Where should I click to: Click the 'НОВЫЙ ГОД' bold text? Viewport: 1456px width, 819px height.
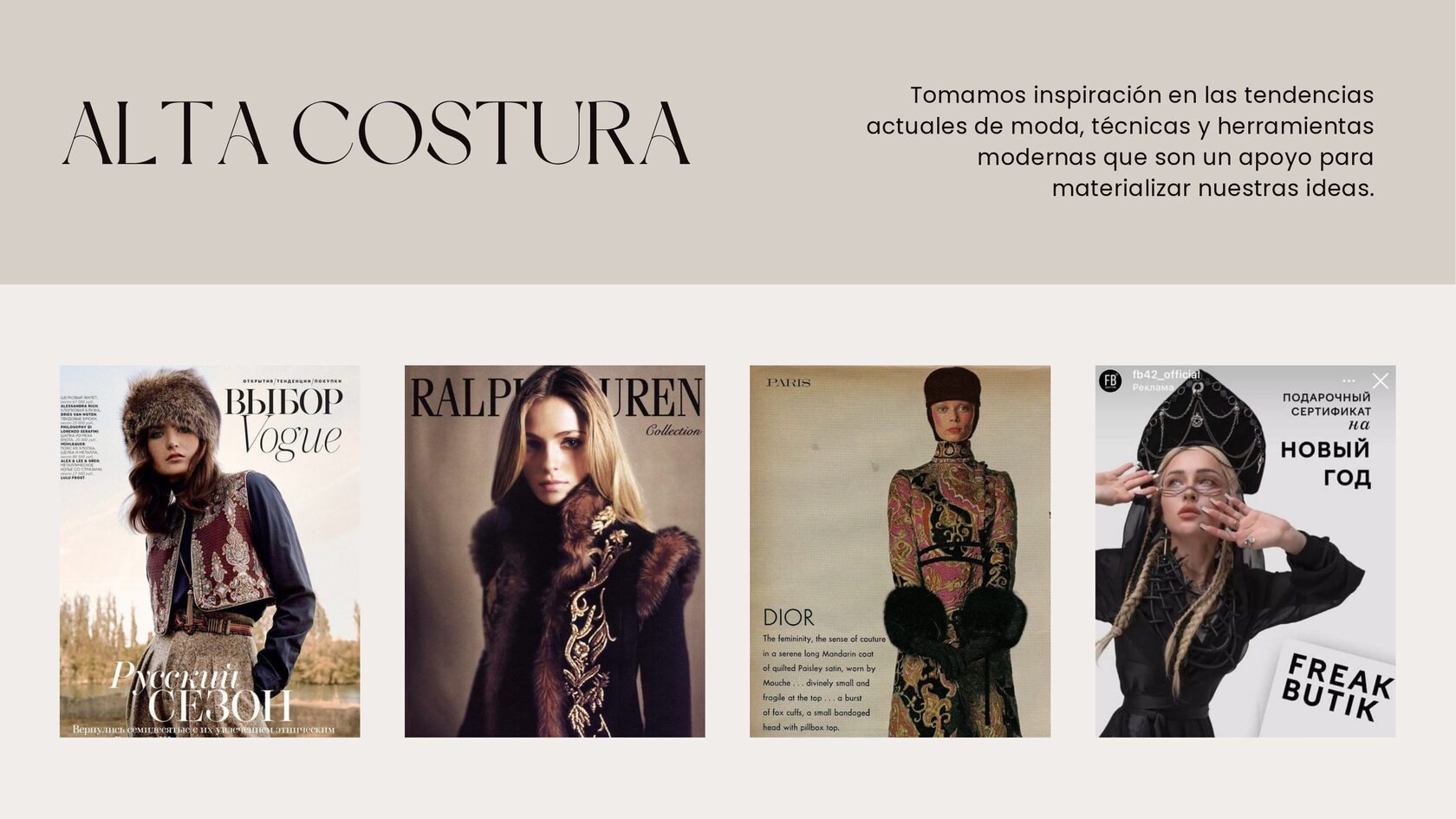pos(1326,463)
